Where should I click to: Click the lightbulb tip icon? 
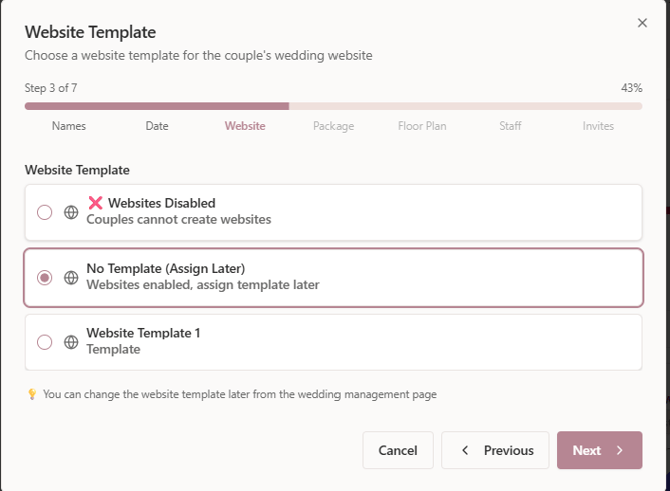point(31,395)
